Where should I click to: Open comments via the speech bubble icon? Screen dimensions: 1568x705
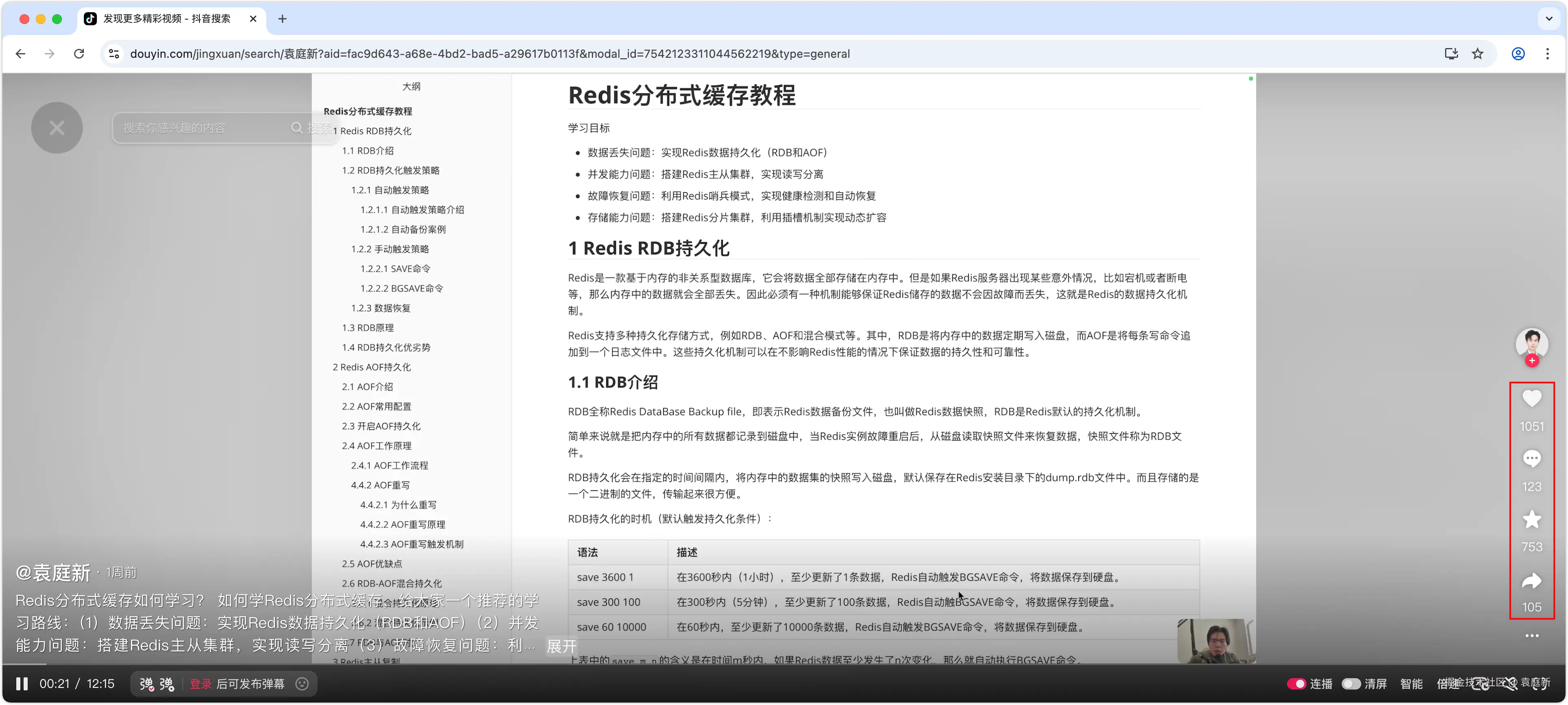(x=1531, y=458)
